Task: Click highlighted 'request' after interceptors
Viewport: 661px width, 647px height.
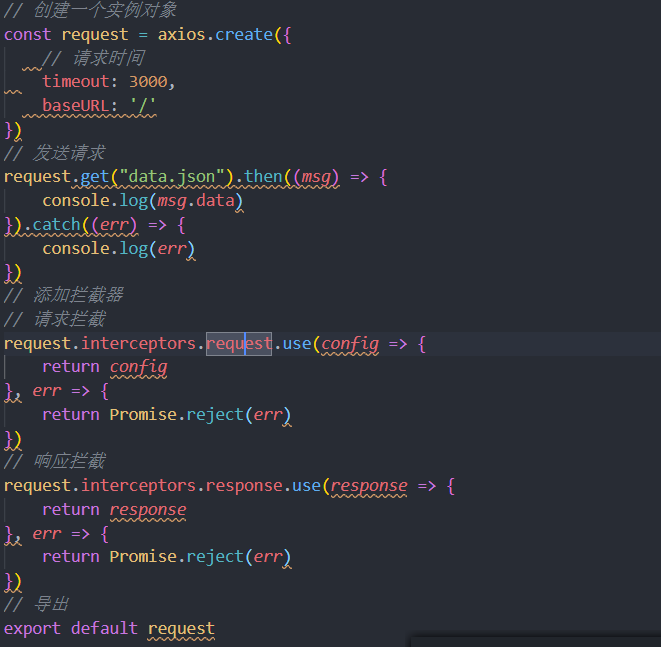Action: click(239, 344)
